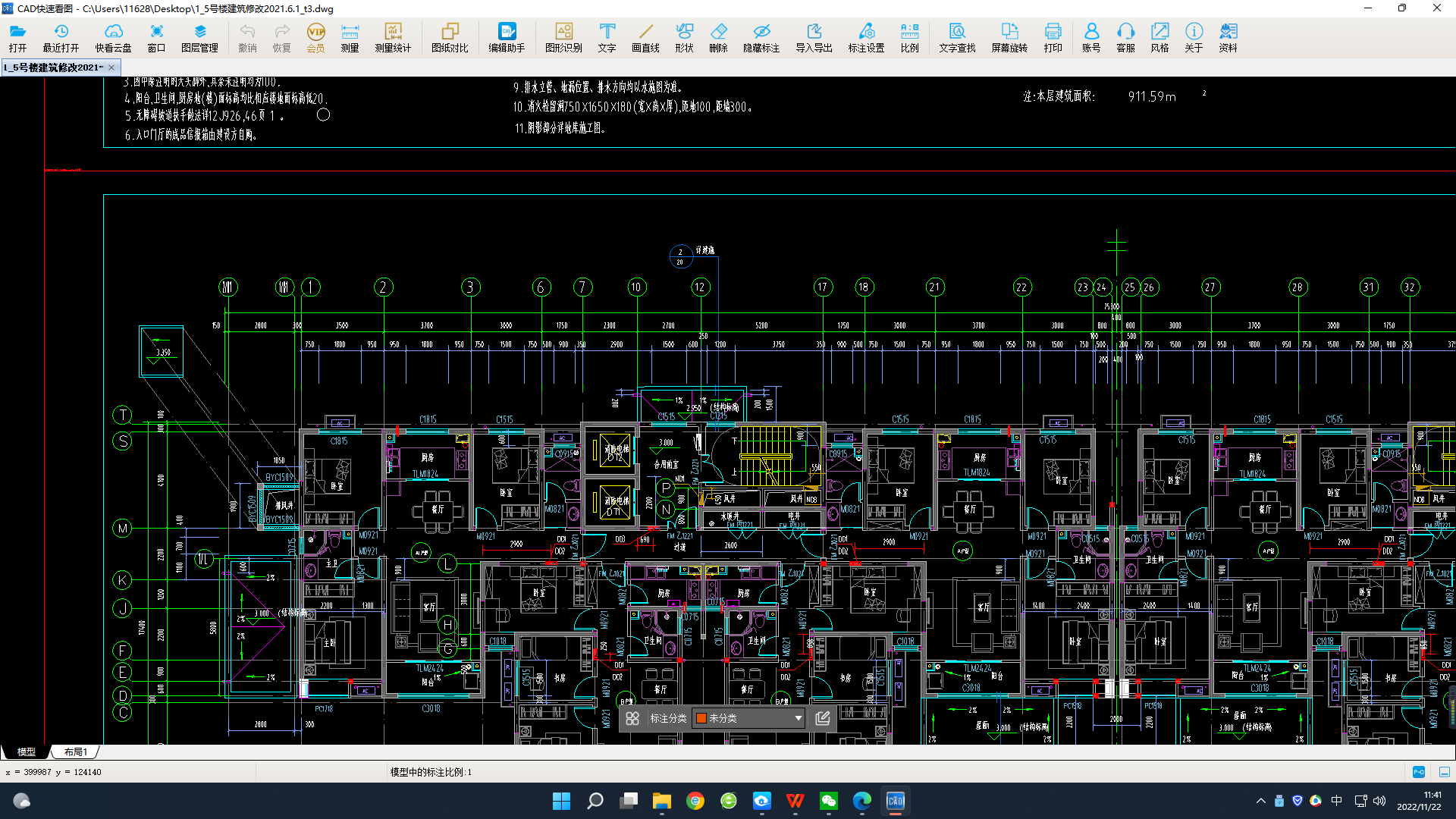Select the 画直线 line tool
1456x819 pixels.
[x=645, y=37]
